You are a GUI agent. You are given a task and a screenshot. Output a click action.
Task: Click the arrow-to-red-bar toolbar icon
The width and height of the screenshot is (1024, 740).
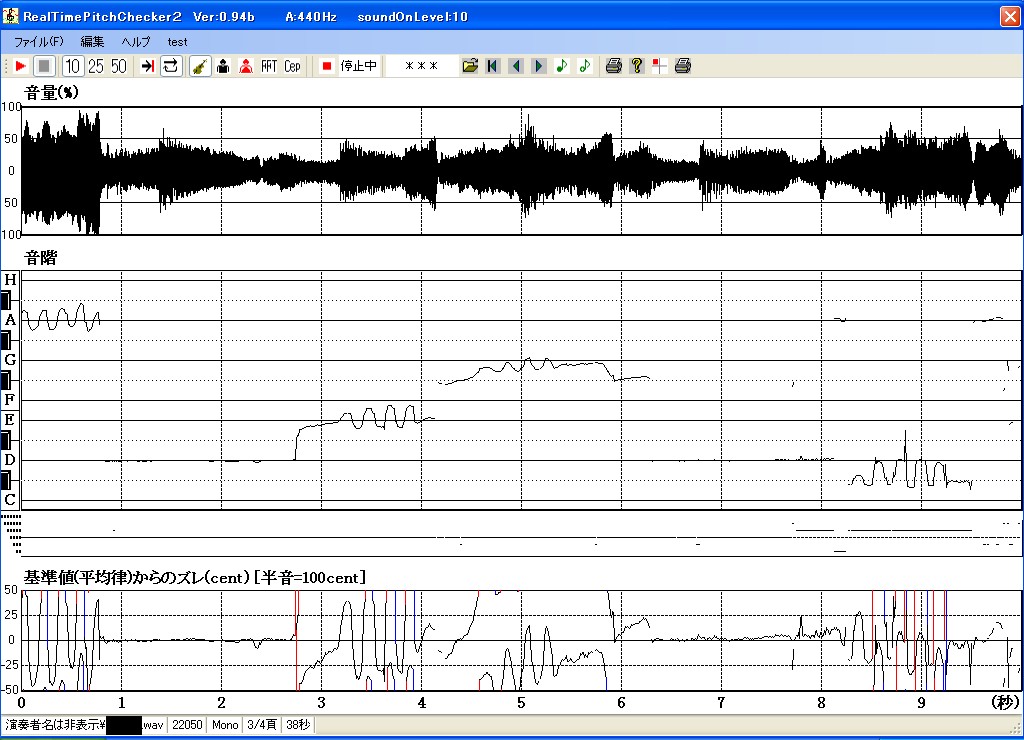[x=148, y=66]
